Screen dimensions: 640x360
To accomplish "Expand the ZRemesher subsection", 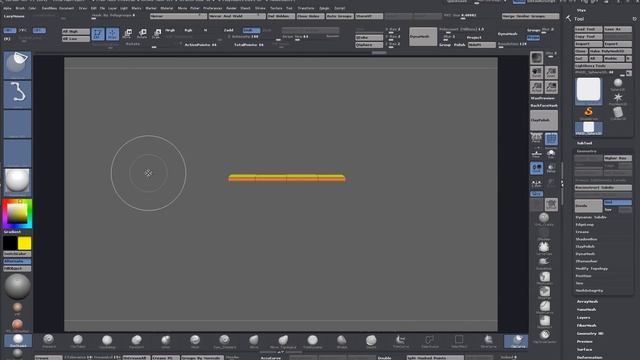I will [x=586, y=261].
